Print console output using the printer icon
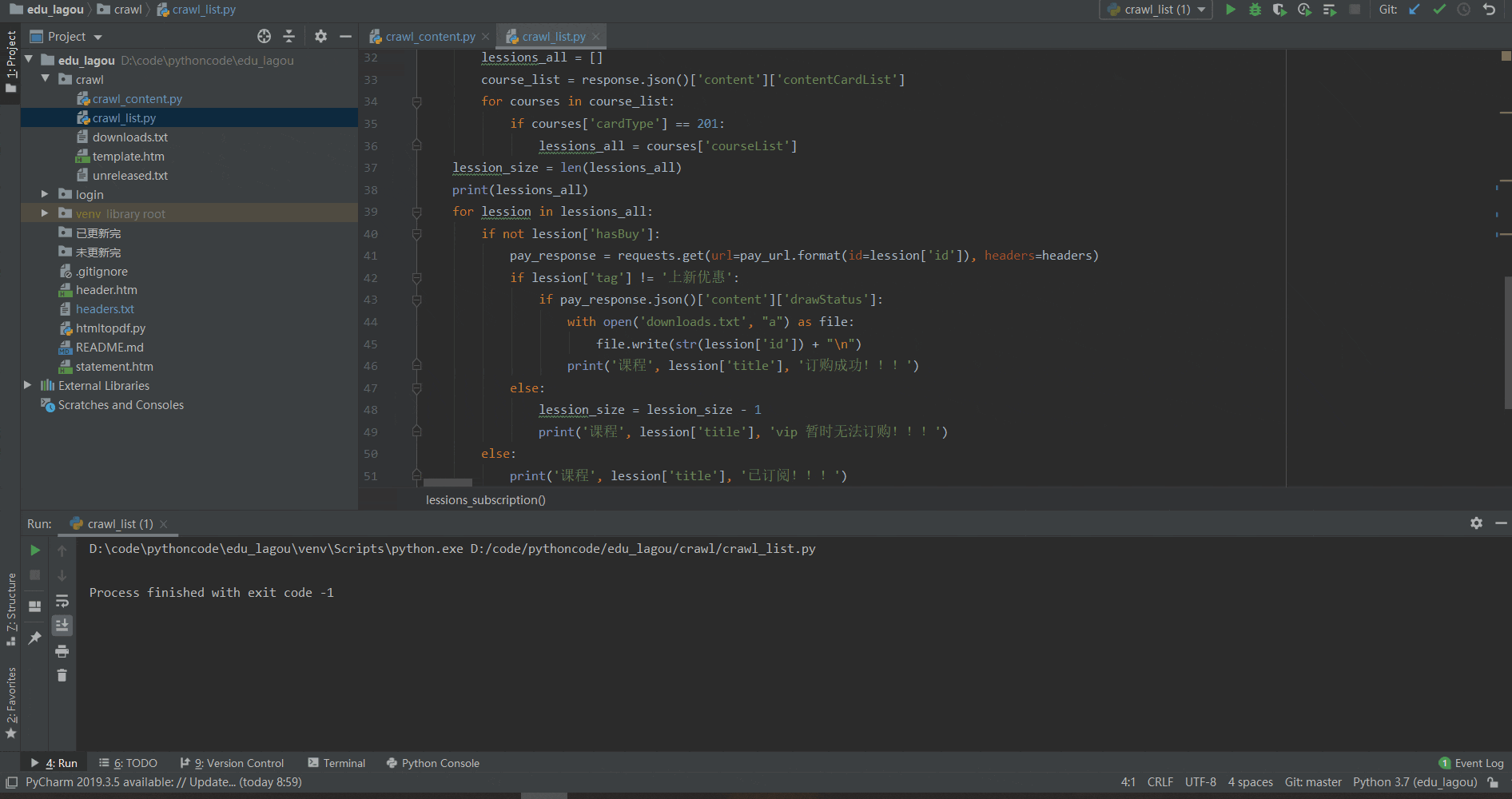 pos(62,650)
